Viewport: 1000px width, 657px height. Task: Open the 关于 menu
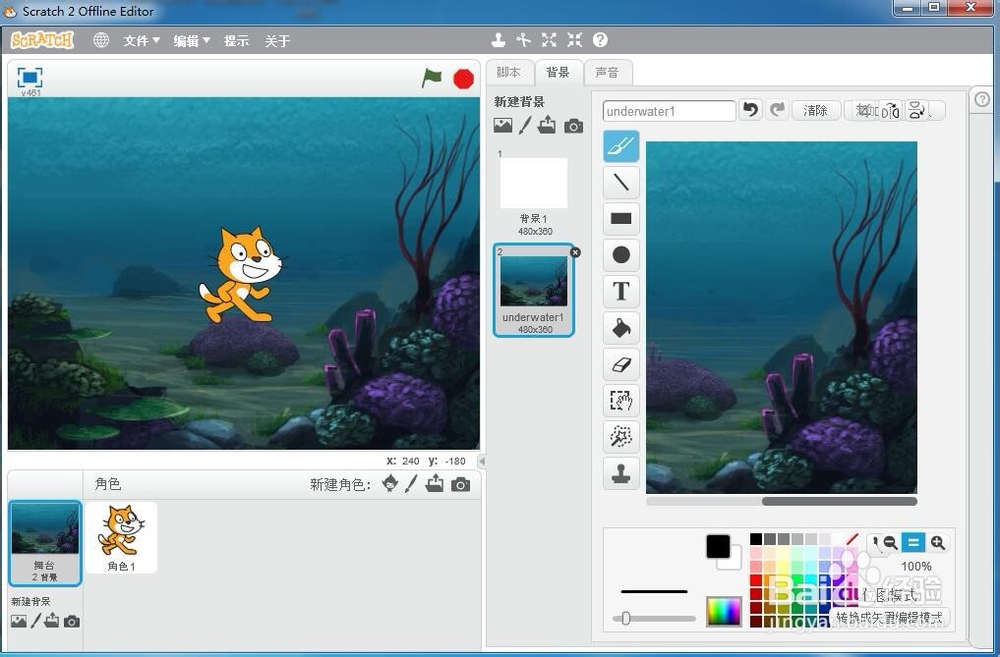[277, 41]
